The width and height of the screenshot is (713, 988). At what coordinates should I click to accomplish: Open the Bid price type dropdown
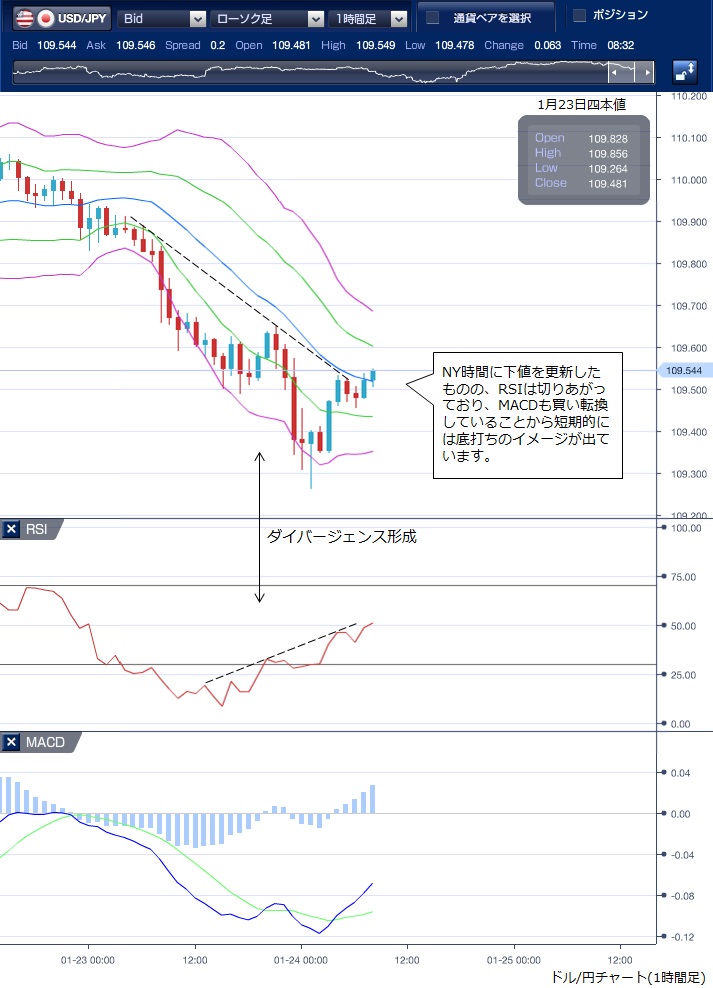196,18
